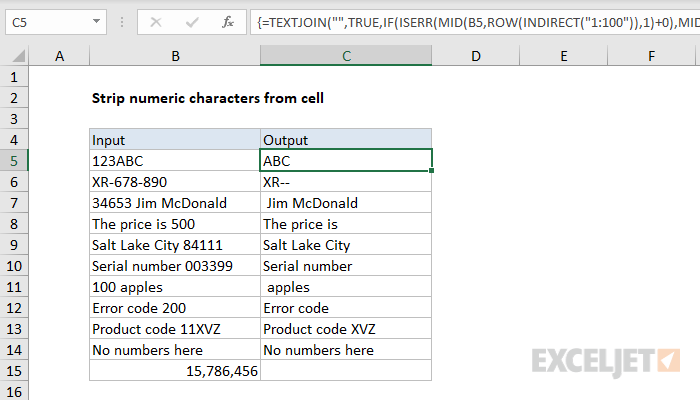
Task: Select column B header
Action: 175,56
